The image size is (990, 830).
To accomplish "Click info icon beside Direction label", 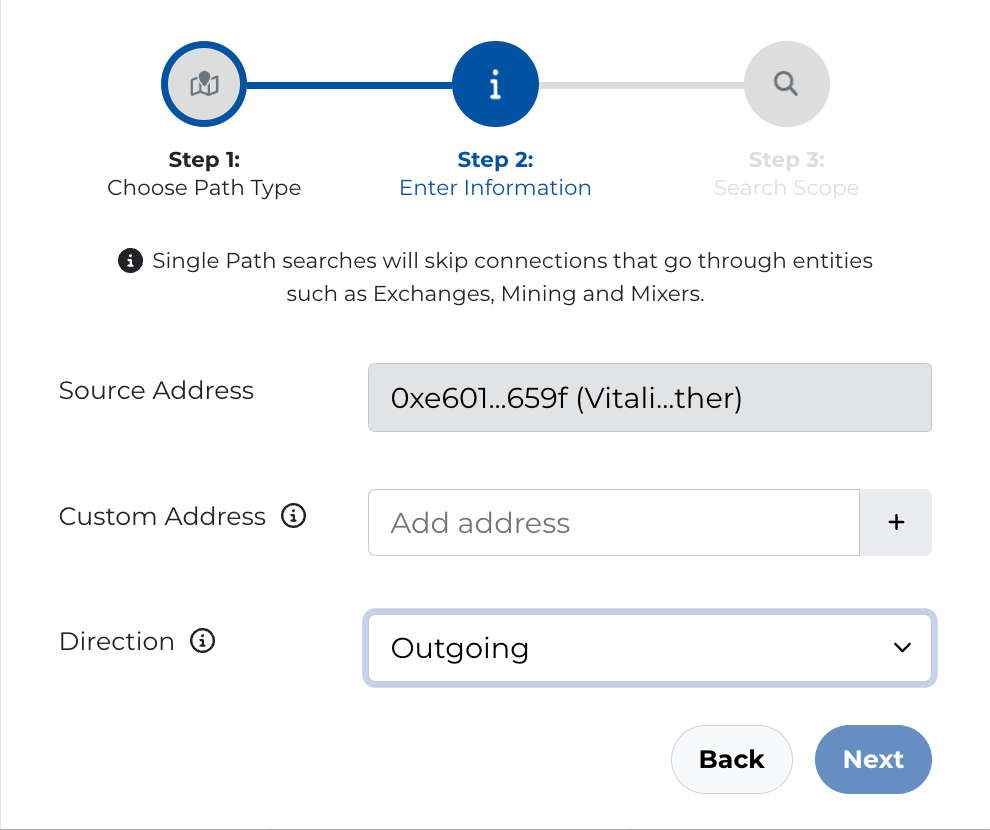I will [202, 641].
